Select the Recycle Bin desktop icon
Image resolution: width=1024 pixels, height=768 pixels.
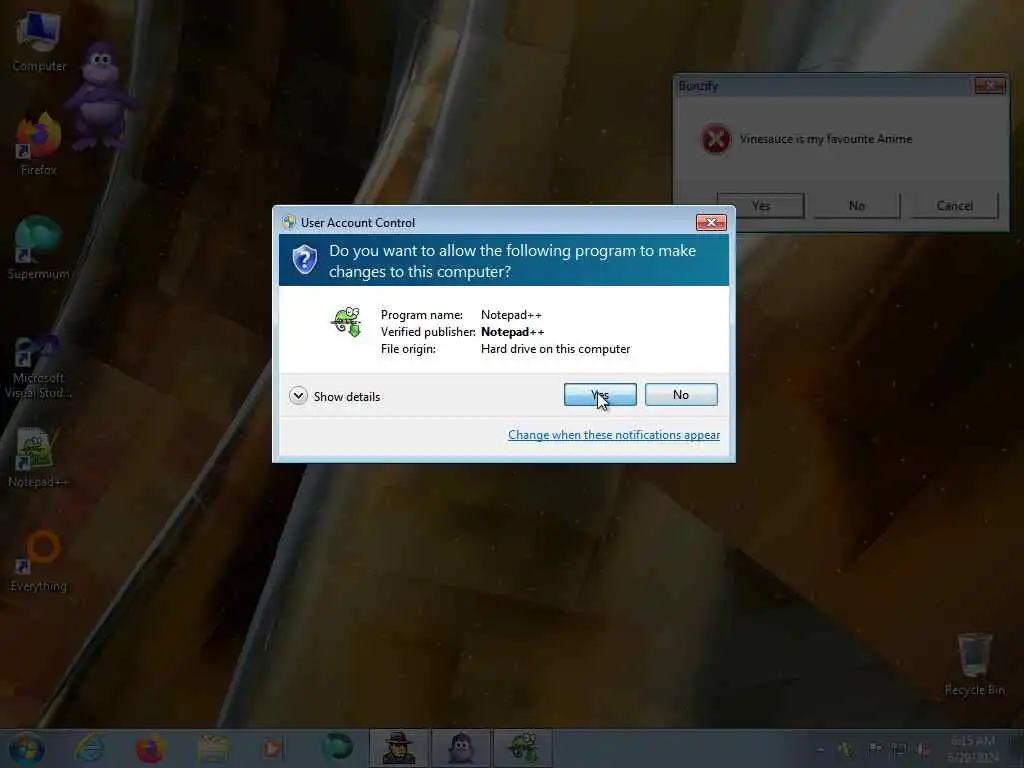[x=974, y=664]
